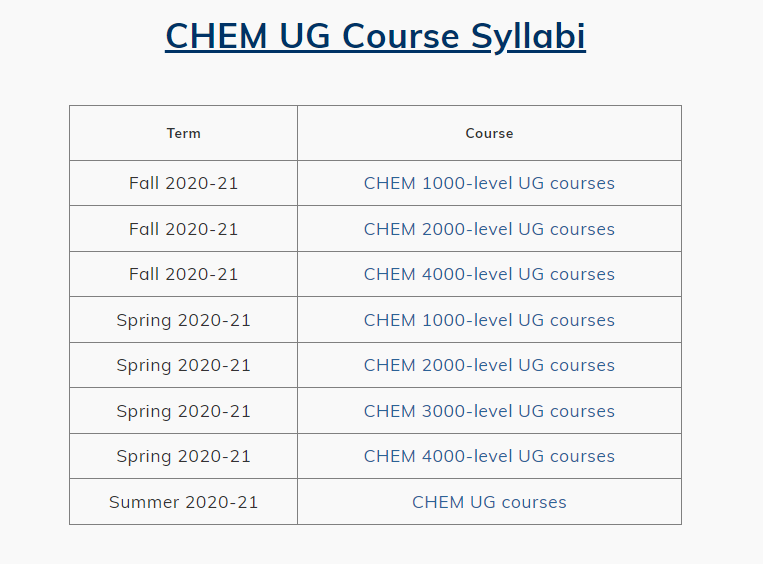Select Spring 2020-21 cell in 3000-level row
Viewport: 763px width, 564px height.
pyautogui.click(x=183, y=411)
